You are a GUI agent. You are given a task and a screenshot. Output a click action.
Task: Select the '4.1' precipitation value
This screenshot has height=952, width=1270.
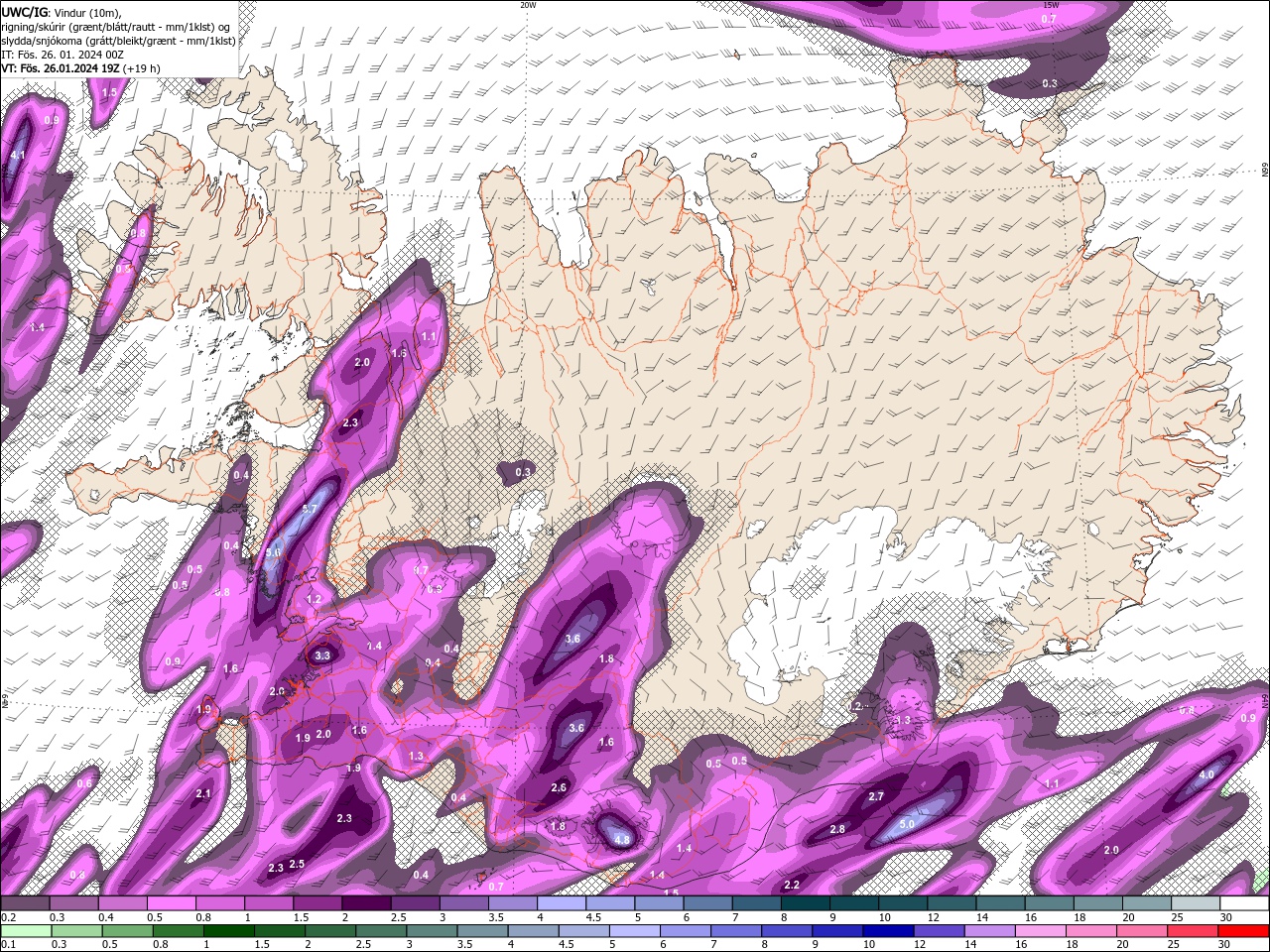click(18, 156)
